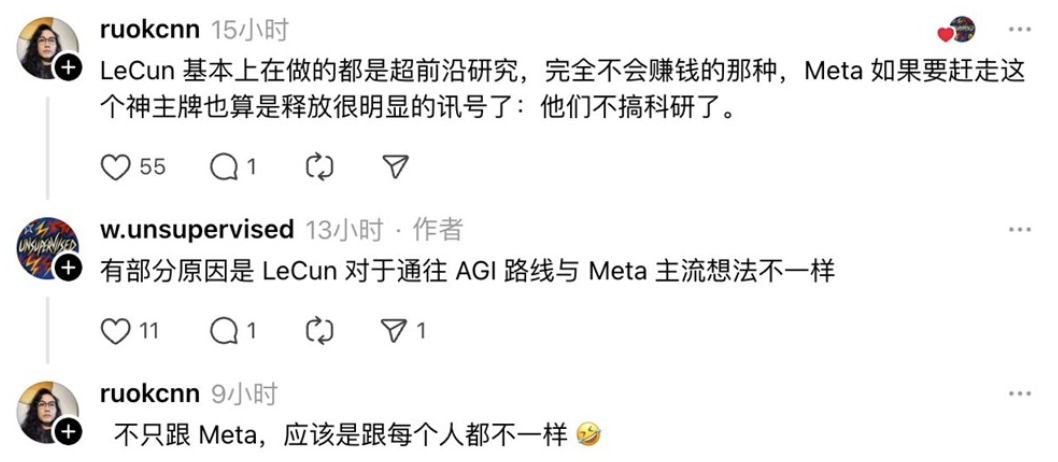1058x462 pixels.
Task: Open the 15小时 timestamp of first post
Action: (x=248, y=30)
